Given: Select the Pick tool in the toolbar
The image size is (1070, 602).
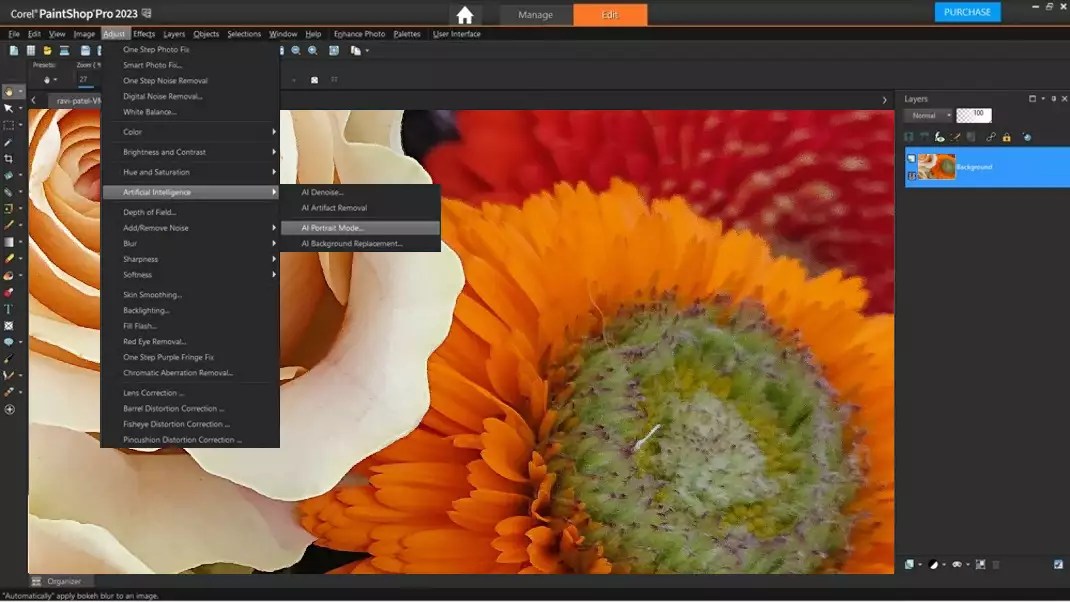Looking at the screenshot, I should tap(10, 108).
